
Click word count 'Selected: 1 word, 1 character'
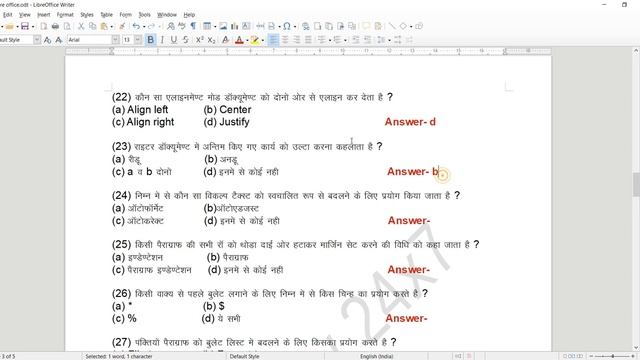(x=119, y=356)
